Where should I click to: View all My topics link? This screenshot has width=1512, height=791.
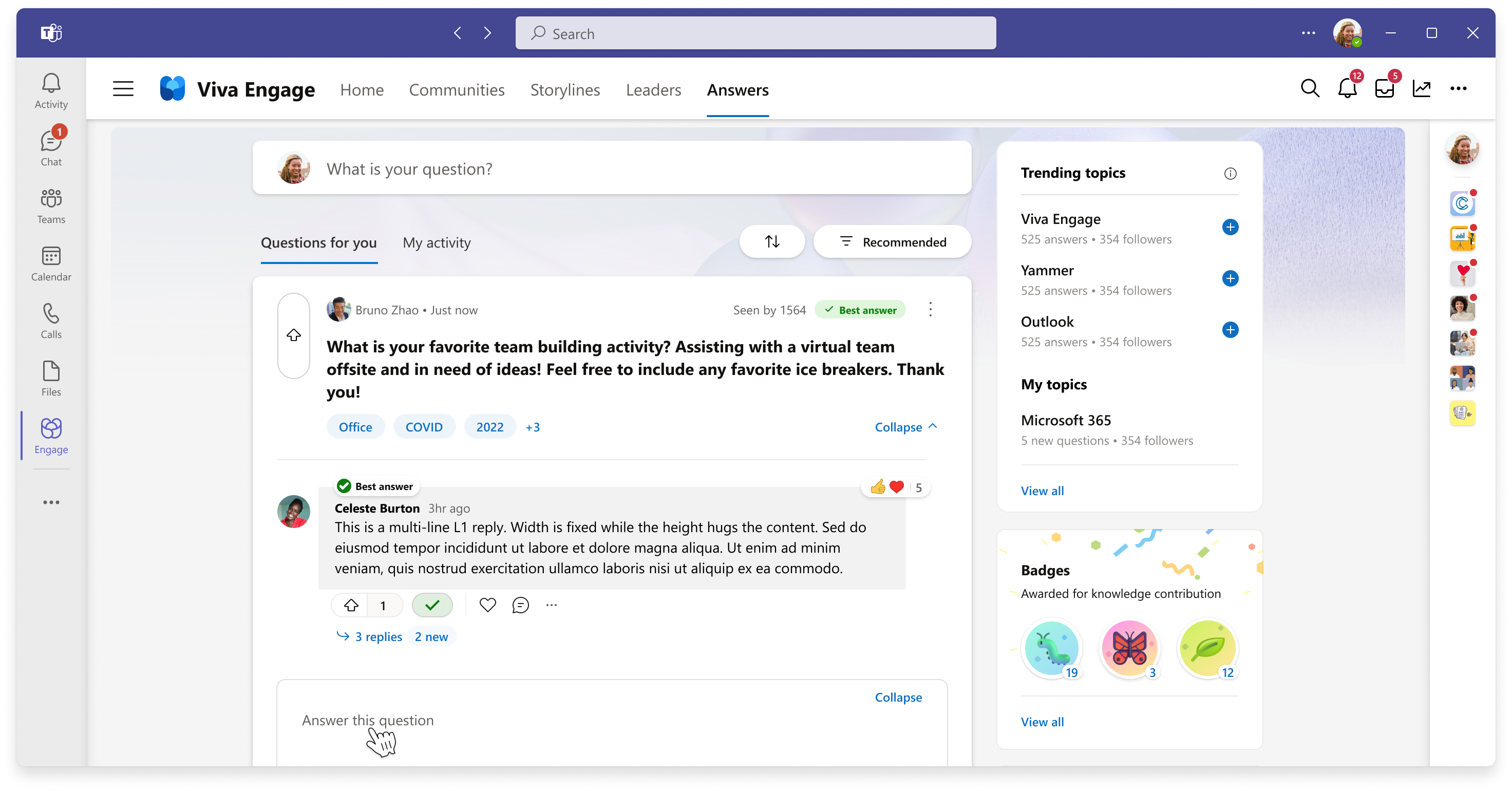pyautogui.click(x=1042, y=490)
